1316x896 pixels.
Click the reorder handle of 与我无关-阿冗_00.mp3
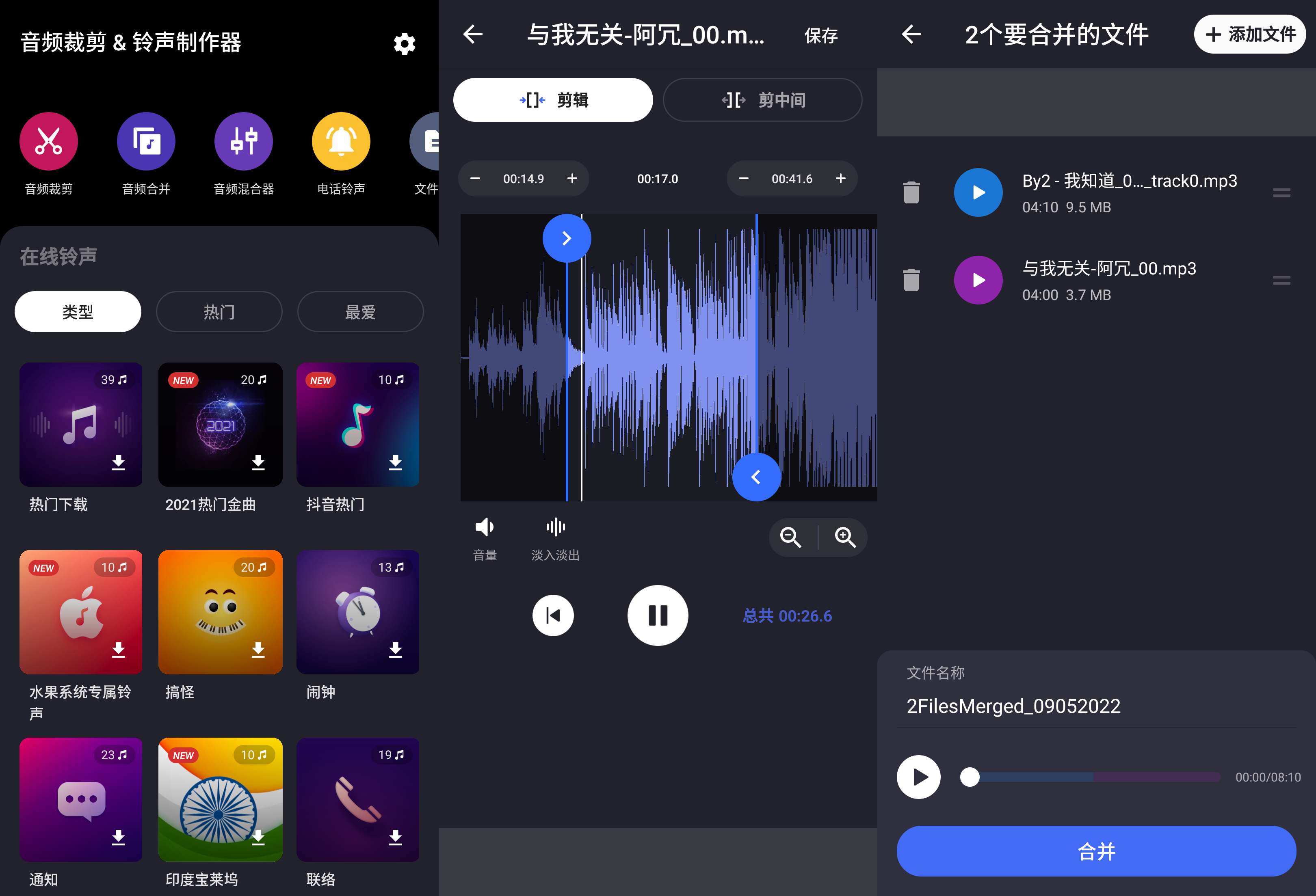pyautogui.click(x=1281, y=280)
